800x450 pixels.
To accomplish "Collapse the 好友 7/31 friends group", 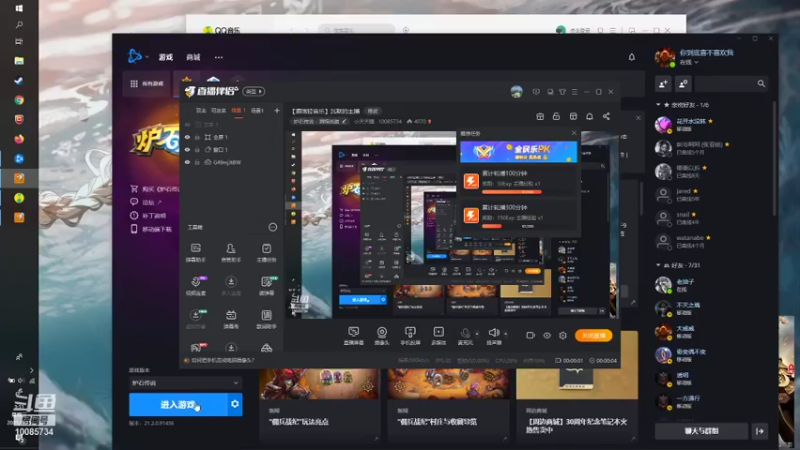I will [x=658, y=265].
